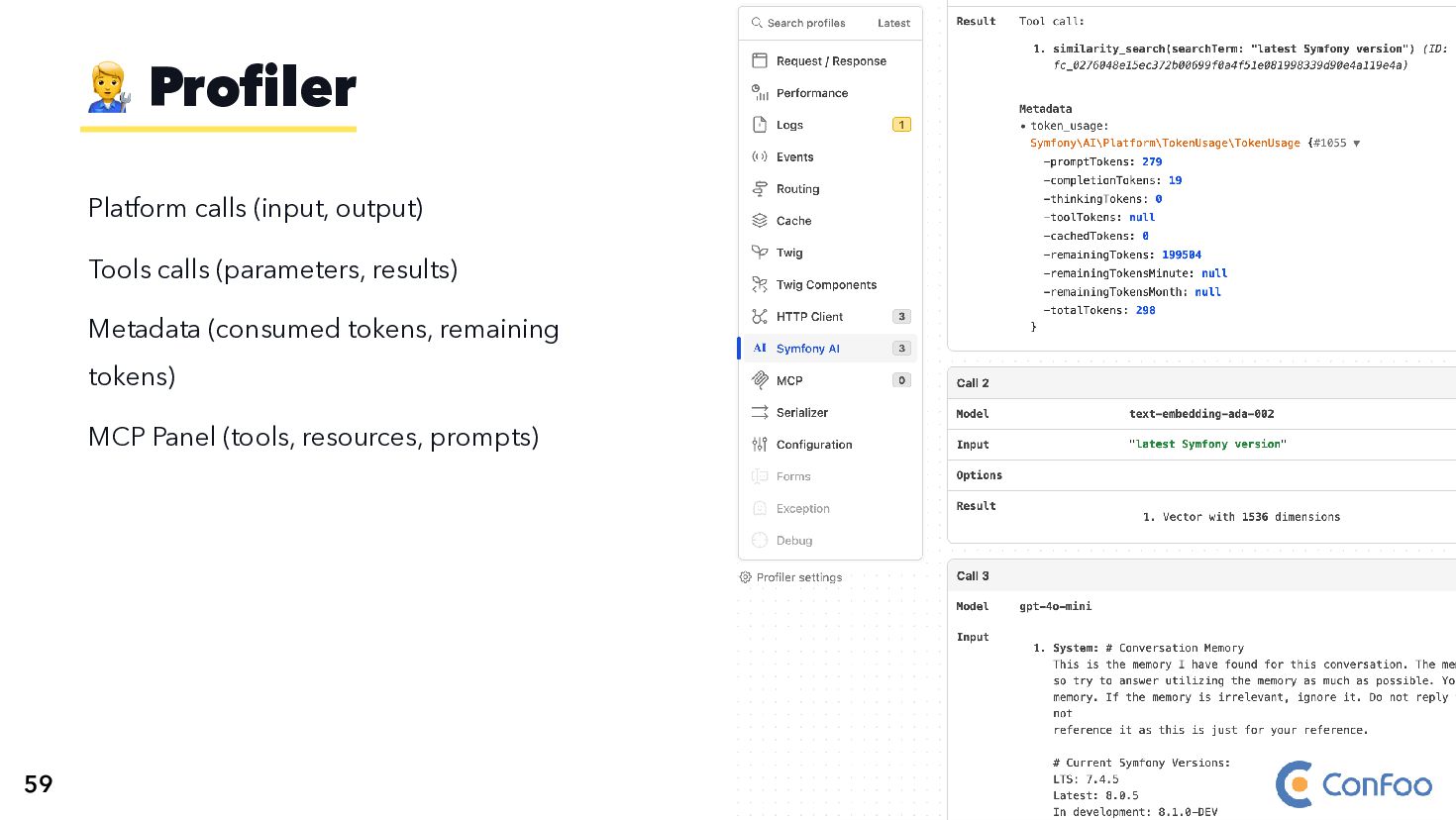Image resolution: width=1456 pixels, height=820 pixels.
Task: Click the Twig Components icon
Action: (x=760, y=284)
